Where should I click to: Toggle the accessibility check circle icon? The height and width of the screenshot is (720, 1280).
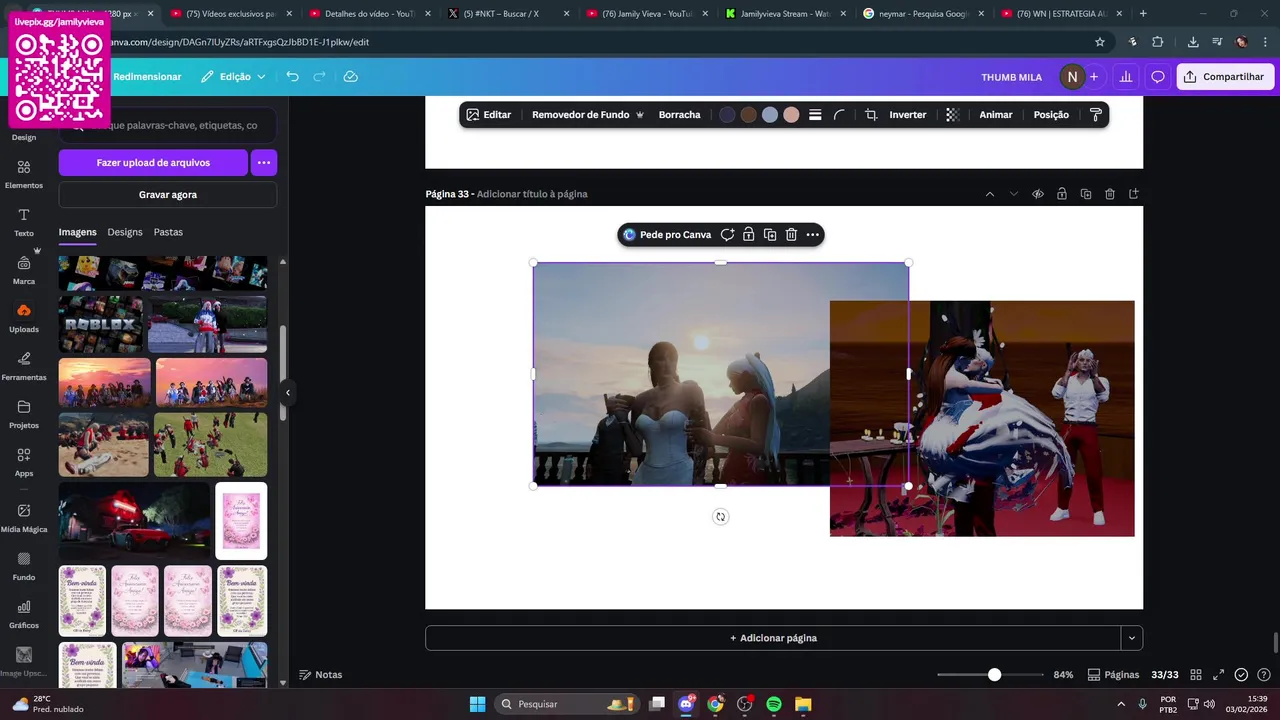coord(1241,675)
